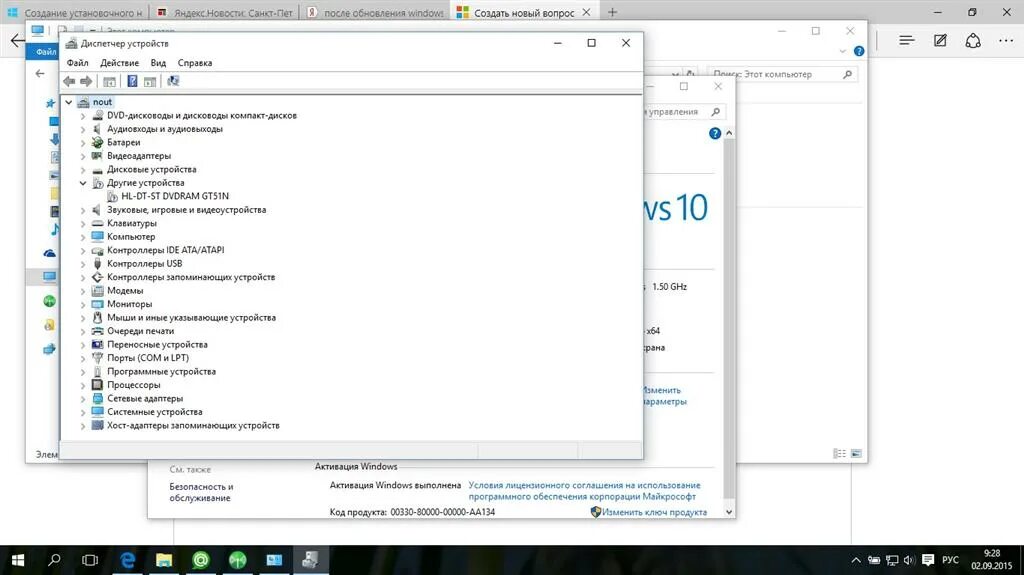The image size is (1024, 575).
Task: Expand Системные устройства node
Action: 83,412
